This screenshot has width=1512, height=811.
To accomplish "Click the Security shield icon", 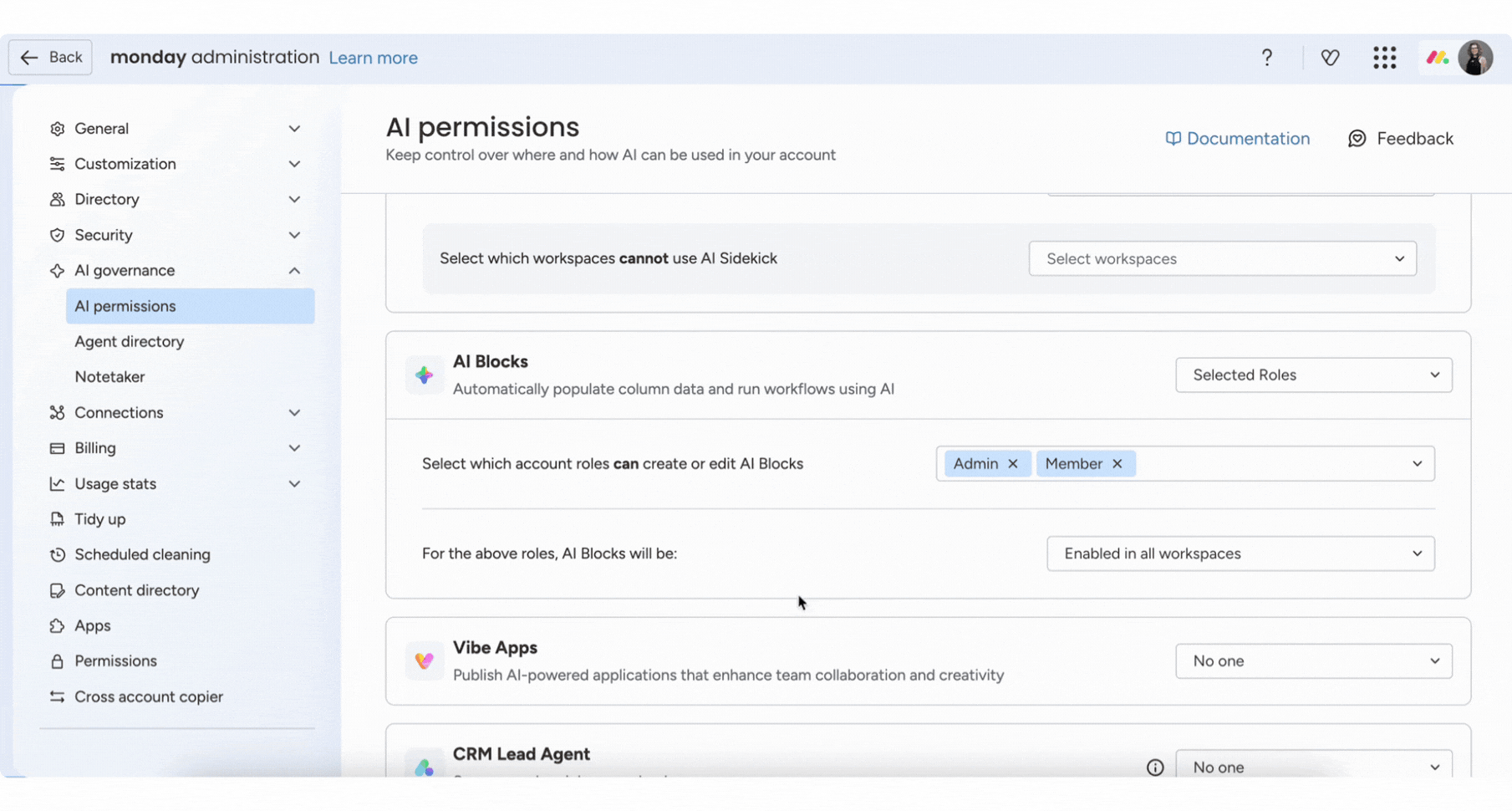I will pos(57,235).
